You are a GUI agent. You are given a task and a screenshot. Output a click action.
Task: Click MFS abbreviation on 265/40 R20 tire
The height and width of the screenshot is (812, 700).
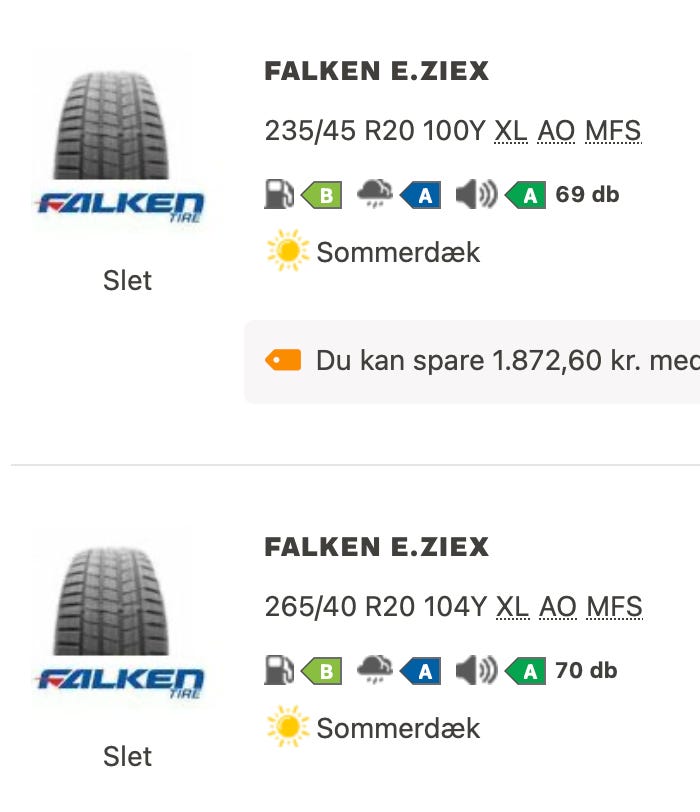tap(614, 607)
